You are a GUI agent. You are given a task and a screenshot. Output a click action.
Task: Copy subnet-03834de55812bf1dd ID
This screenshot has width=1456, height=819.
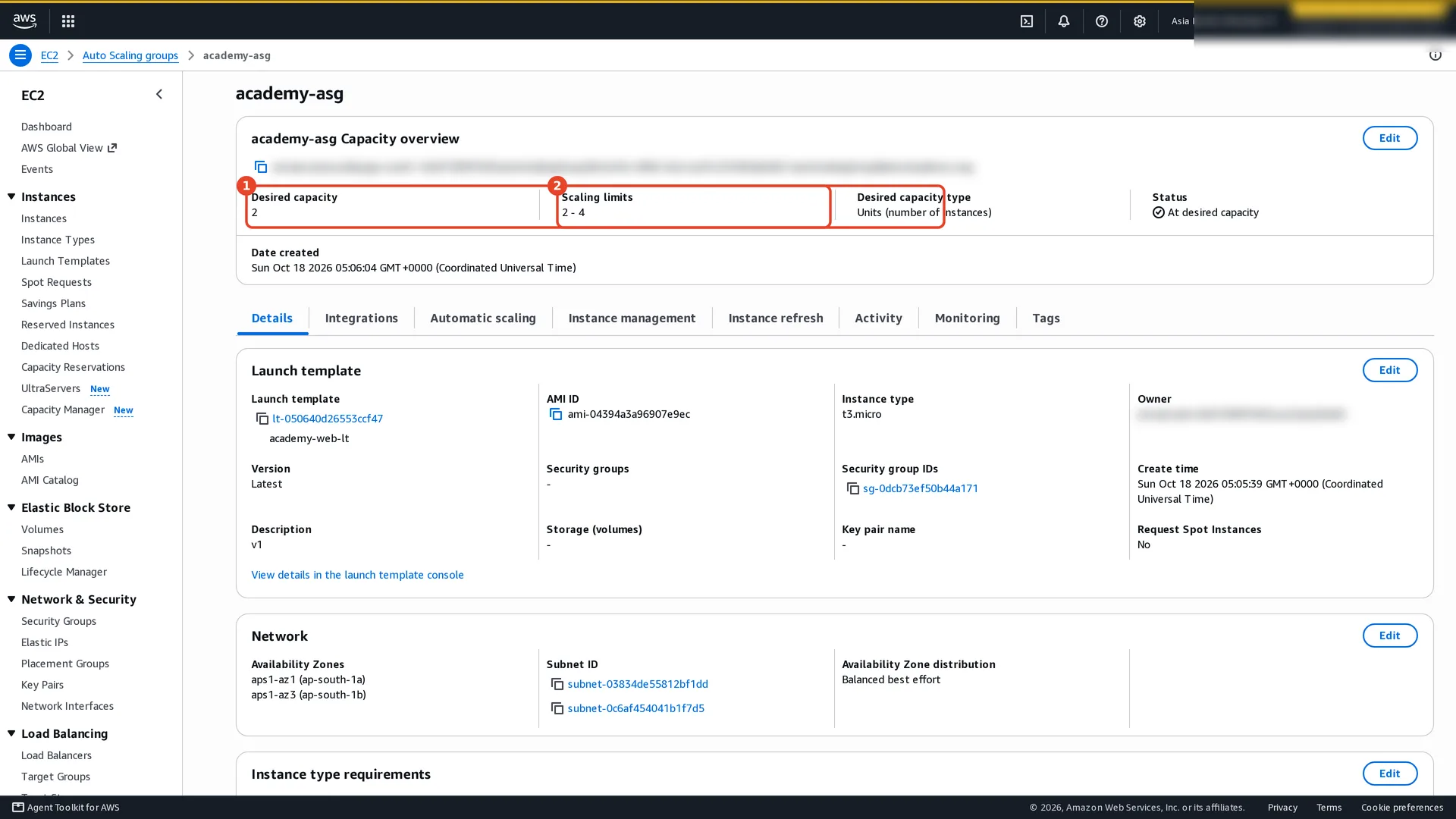557,684
